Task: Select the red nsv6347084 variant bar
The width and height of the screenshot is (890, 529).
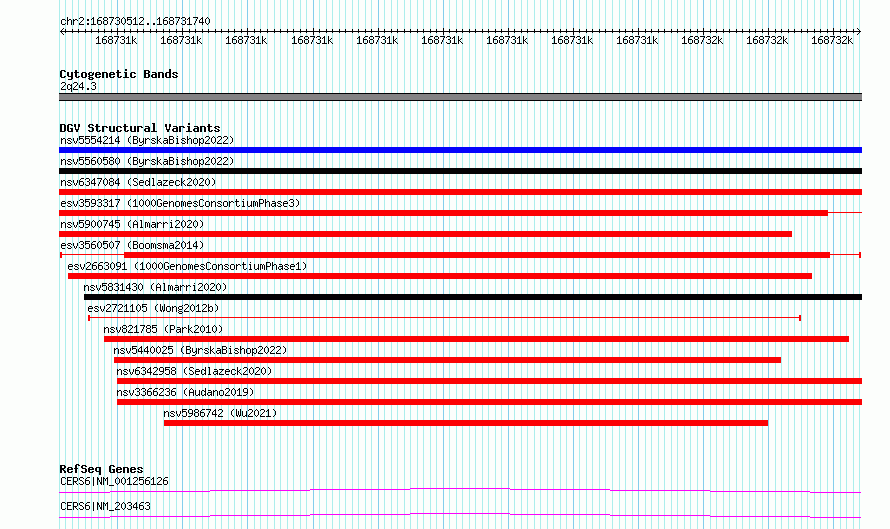Action: (x=460, y=192)
